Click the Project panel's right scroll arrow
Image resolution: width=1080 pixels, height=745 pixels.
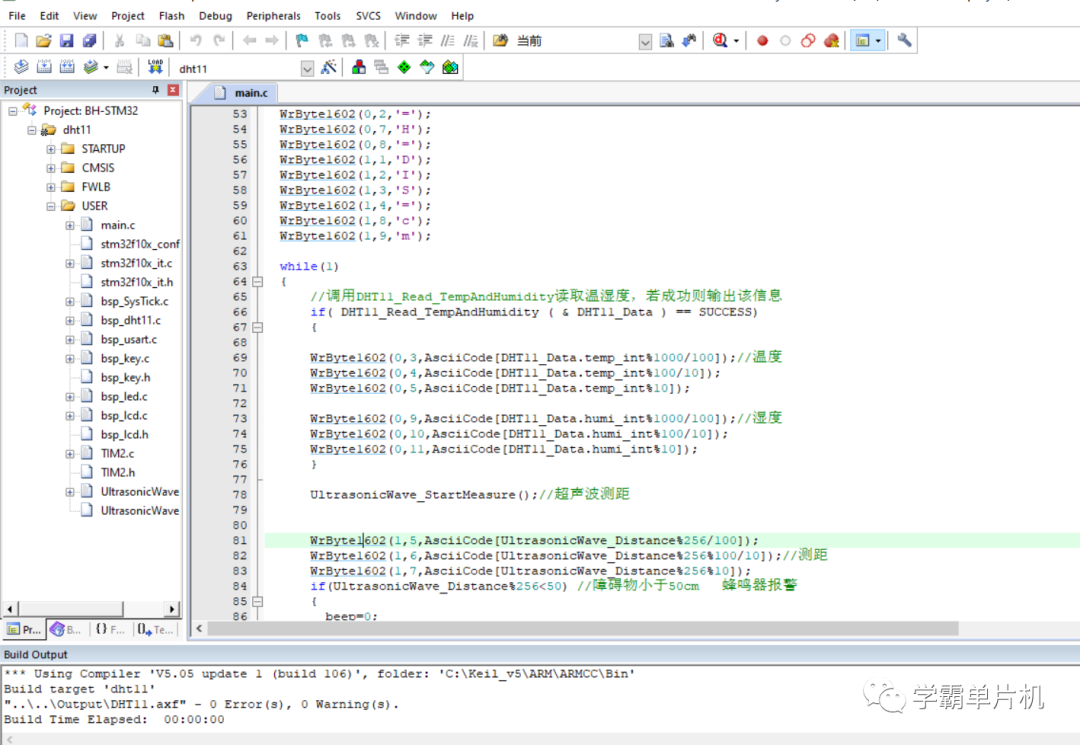tap(172, 609)
